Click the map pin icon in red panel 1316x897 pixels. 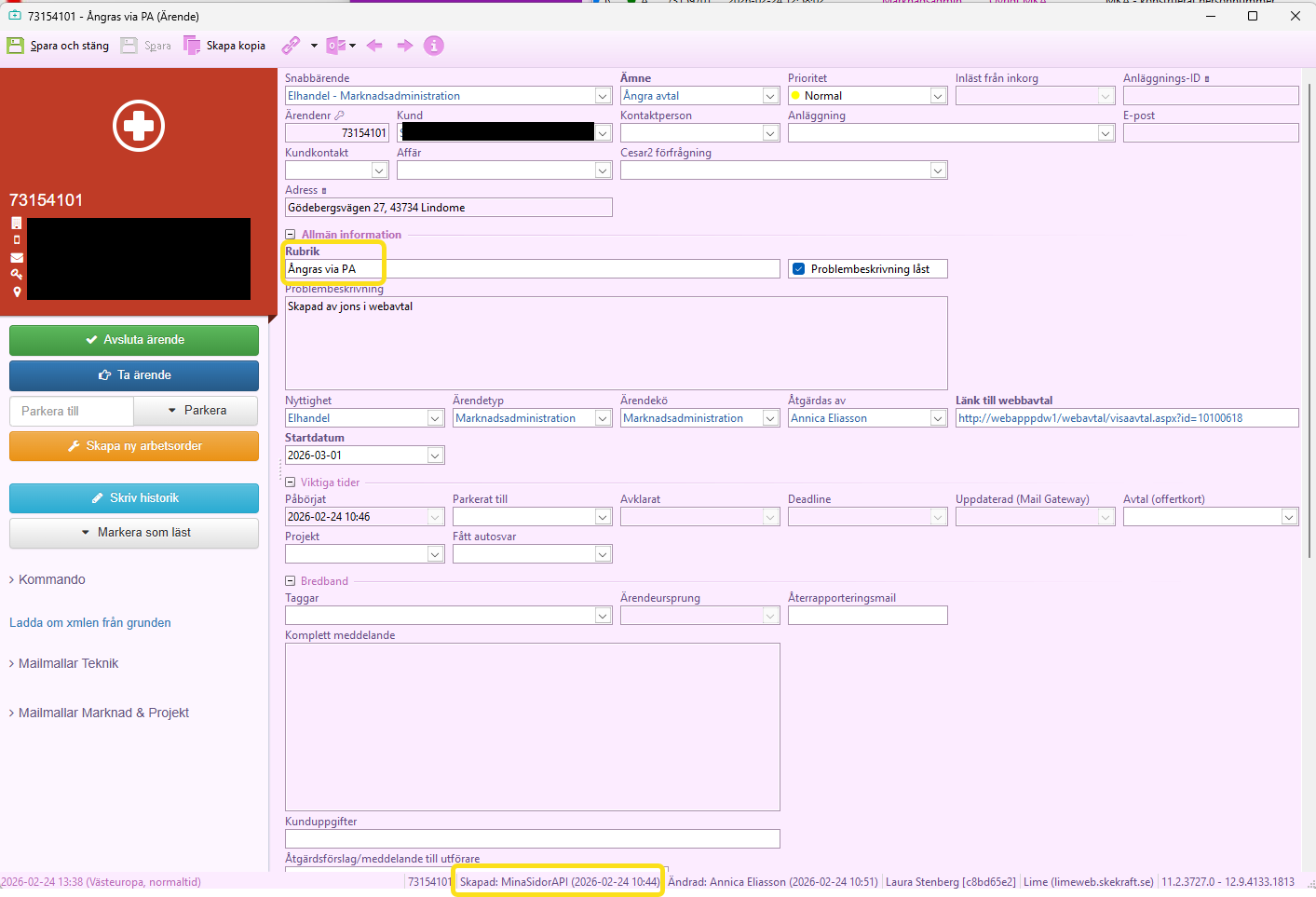[x=17, y=292]
